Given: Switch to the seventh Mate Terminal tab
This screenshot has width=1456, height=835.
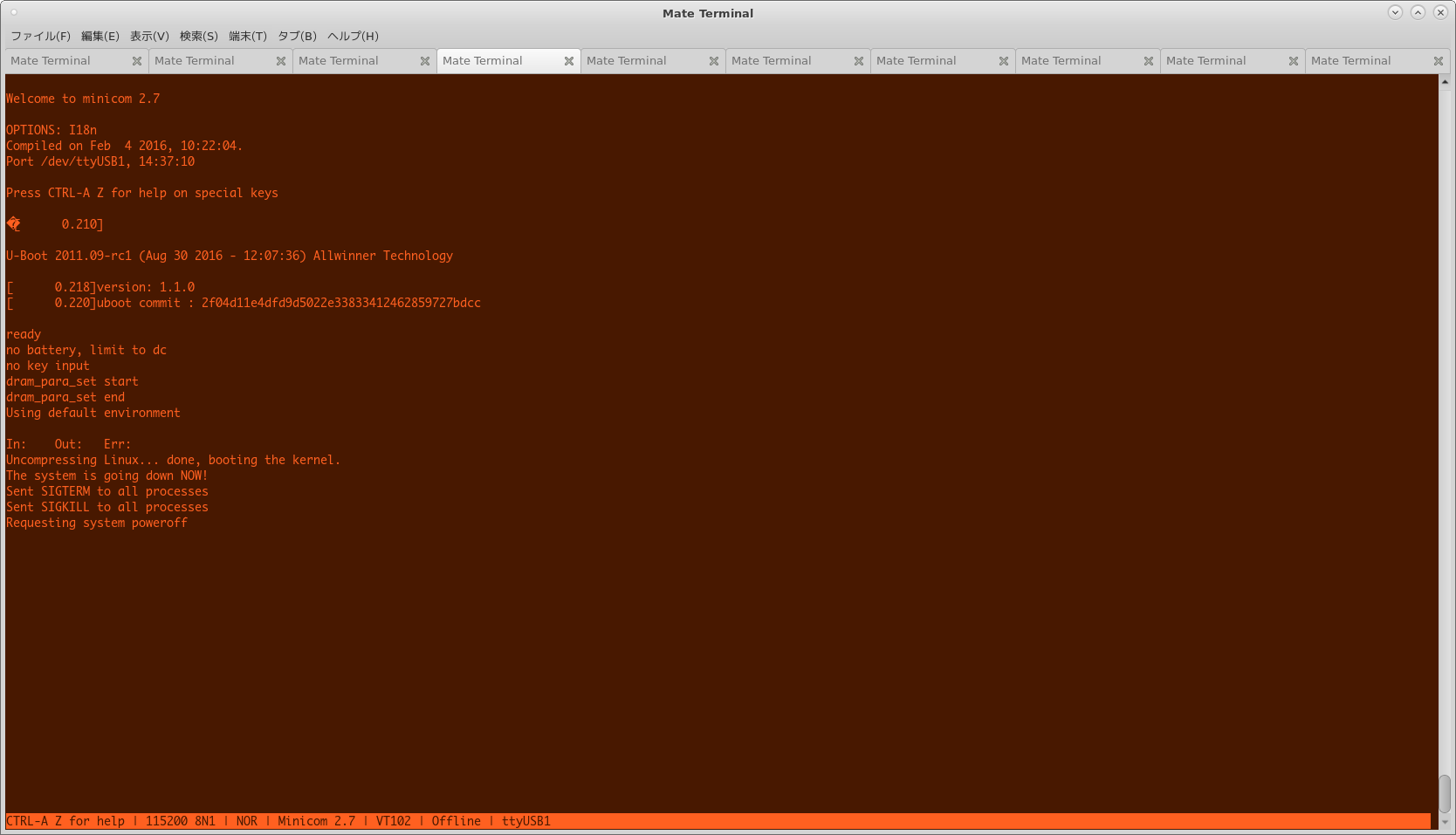Looking at the screenshot, I should pyautogui.click(x=917, y=61).
